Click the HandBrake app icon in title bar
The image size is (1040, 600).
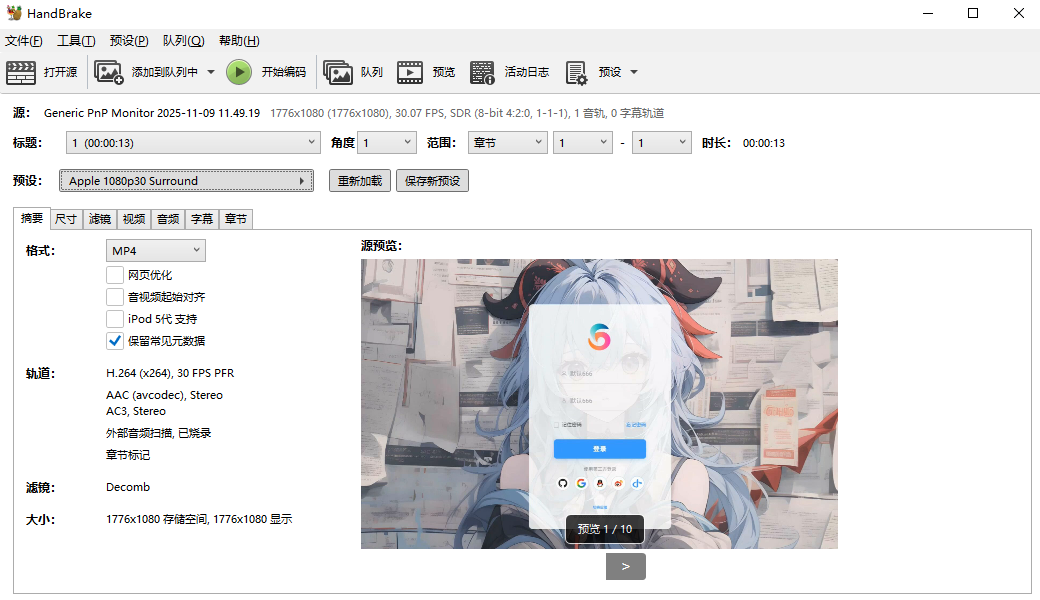[13, 13]
